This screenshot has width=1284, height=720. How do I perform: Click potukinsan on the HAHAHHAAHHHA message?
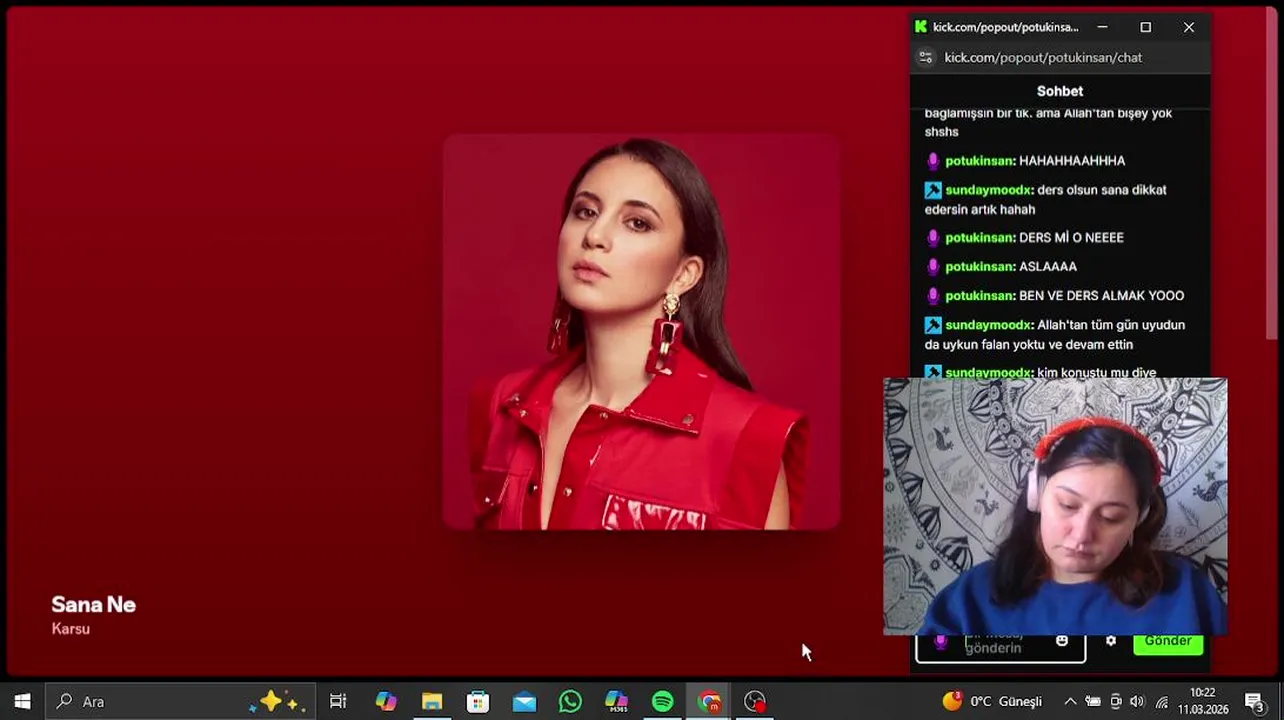(980, 160)
